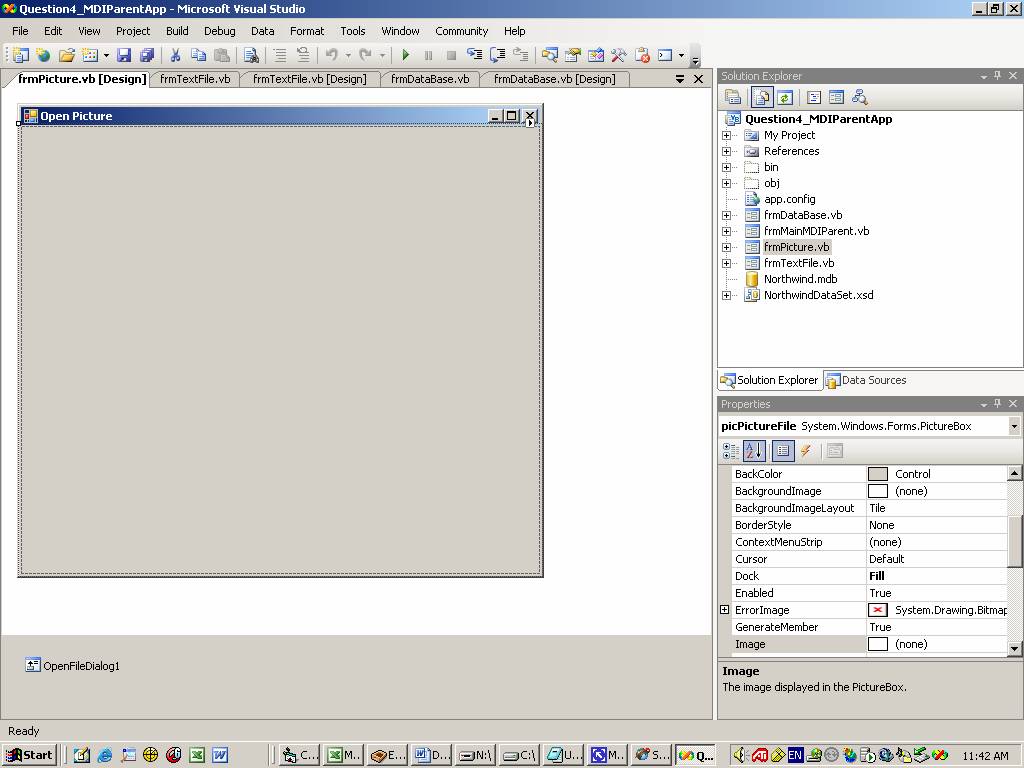
Task: Toggle Categorized view in Properties window
Action: (731, 451)
